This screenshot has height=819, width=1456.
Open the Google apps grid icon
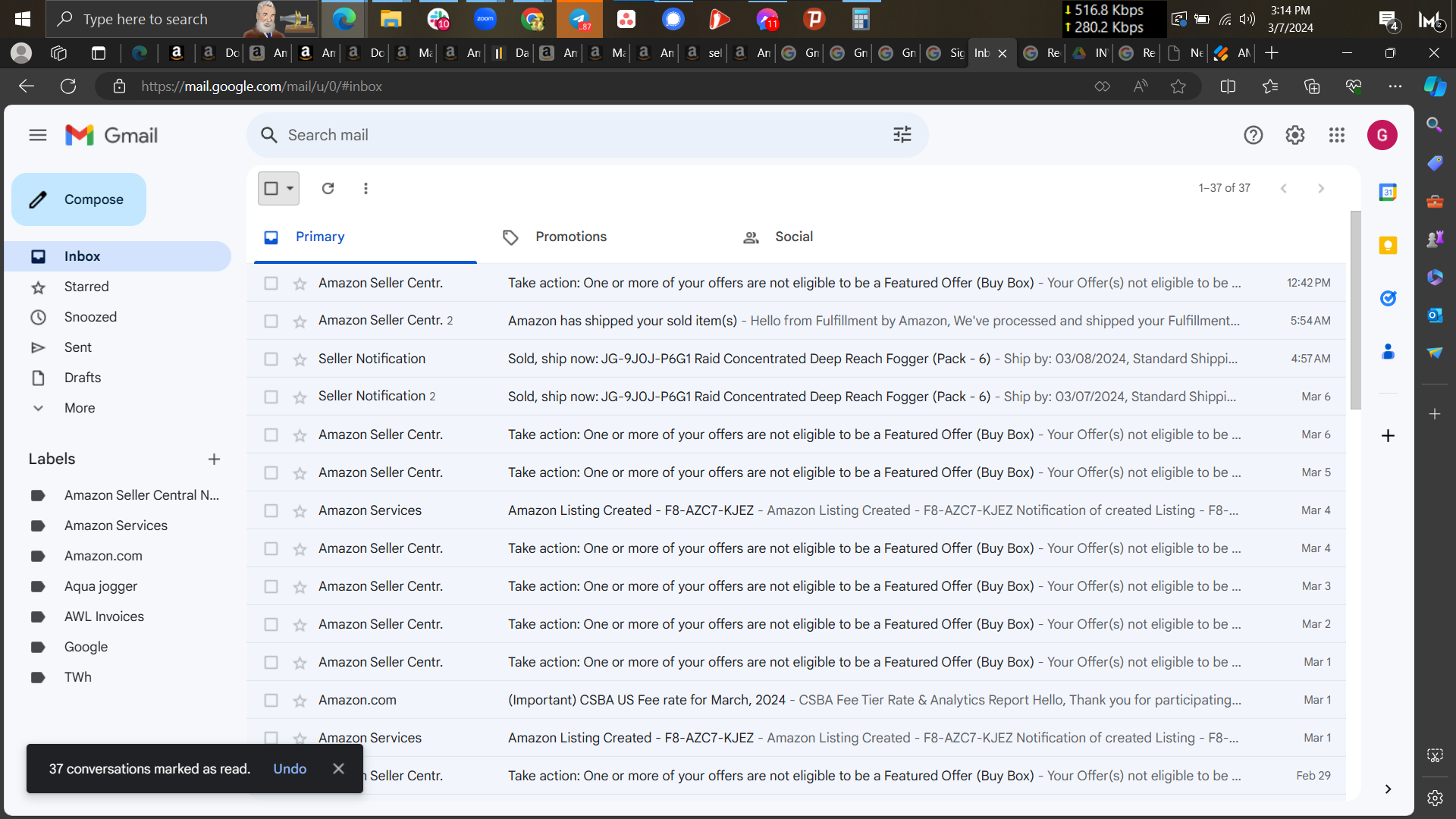(1336, 135)
